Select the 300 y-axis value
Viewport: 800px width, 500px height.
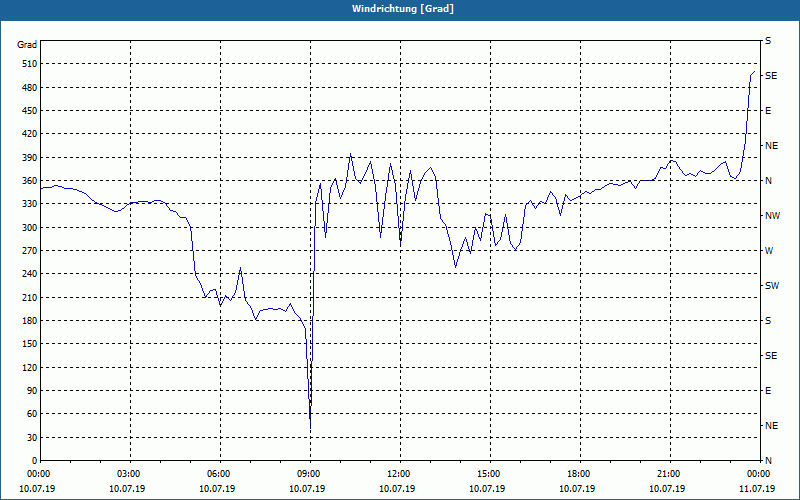point(30,228)
